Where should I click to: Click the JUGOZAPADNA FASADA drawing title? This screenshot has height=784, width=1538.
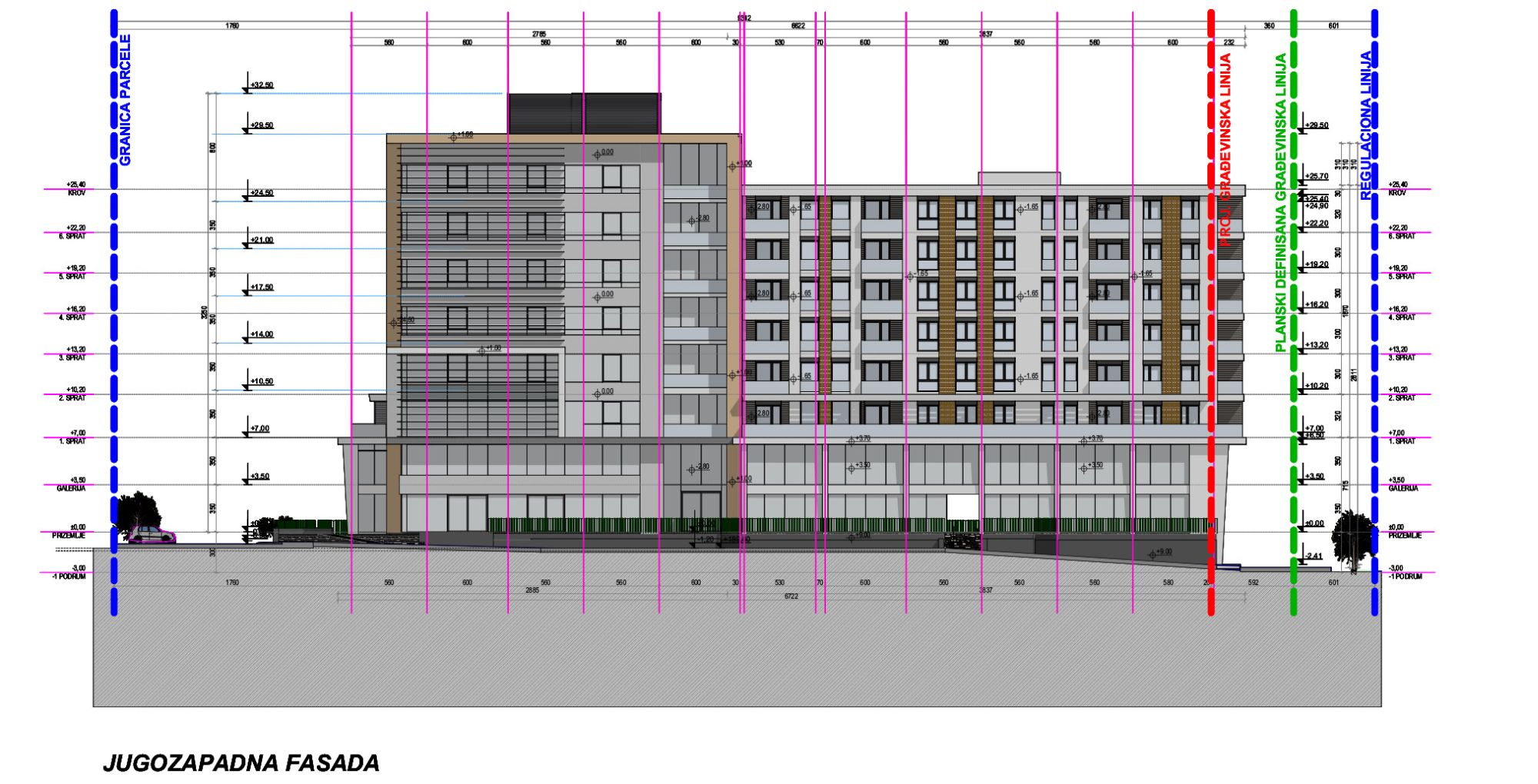click(241, 763)
